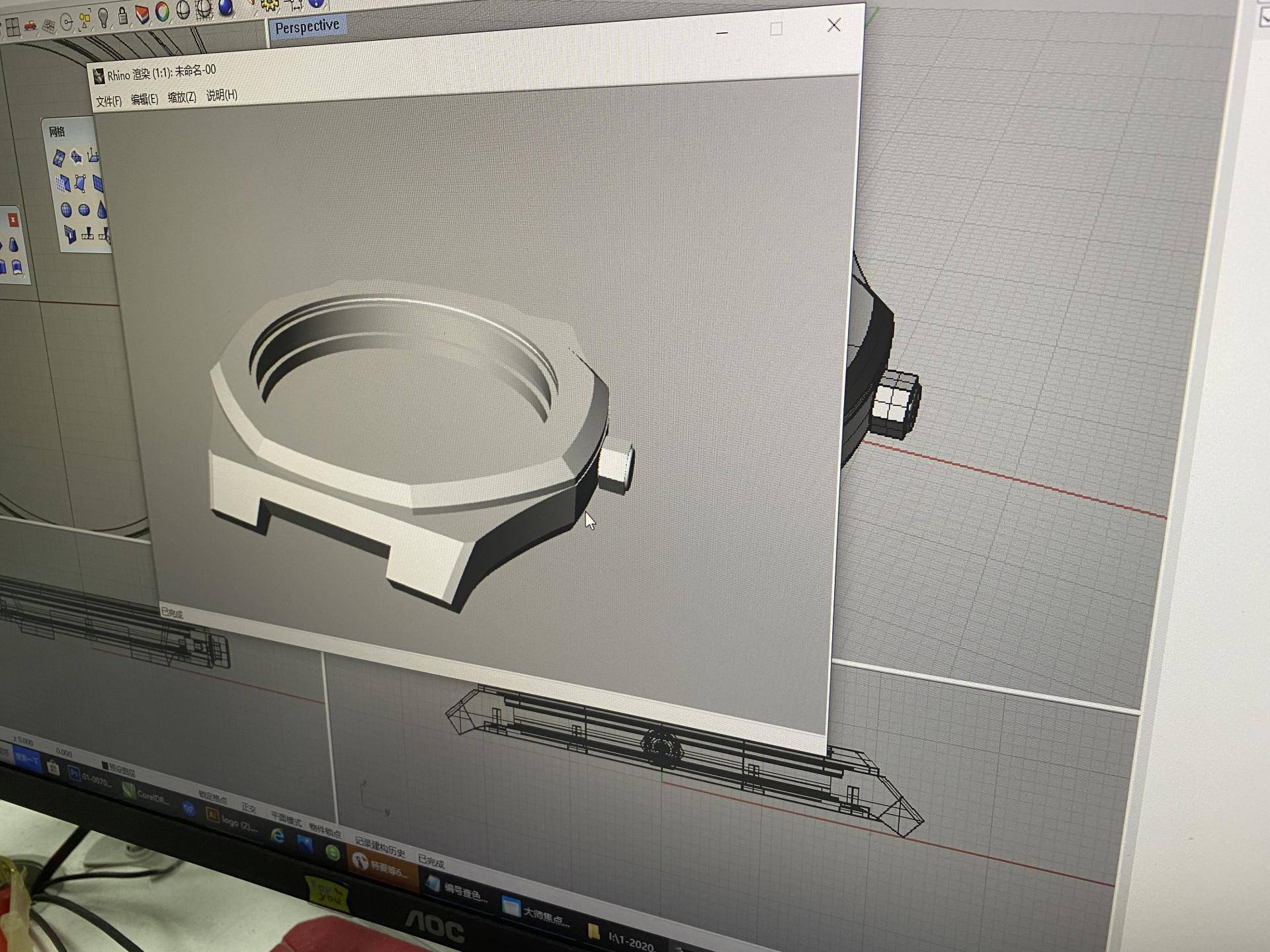Click the first mesh sphere icon in 网格 panel
This screenshot has width=1270, height=952.
(67, 210)
